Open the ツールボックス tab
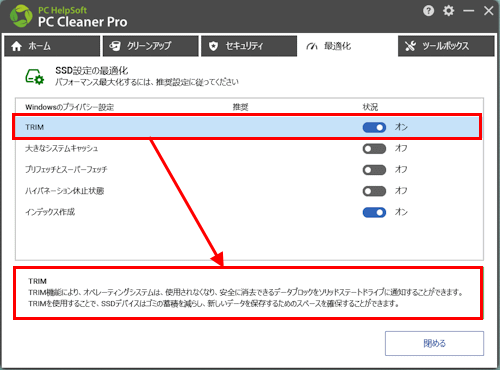The height and width of the screenshot is (370, 500). point(446,46)
